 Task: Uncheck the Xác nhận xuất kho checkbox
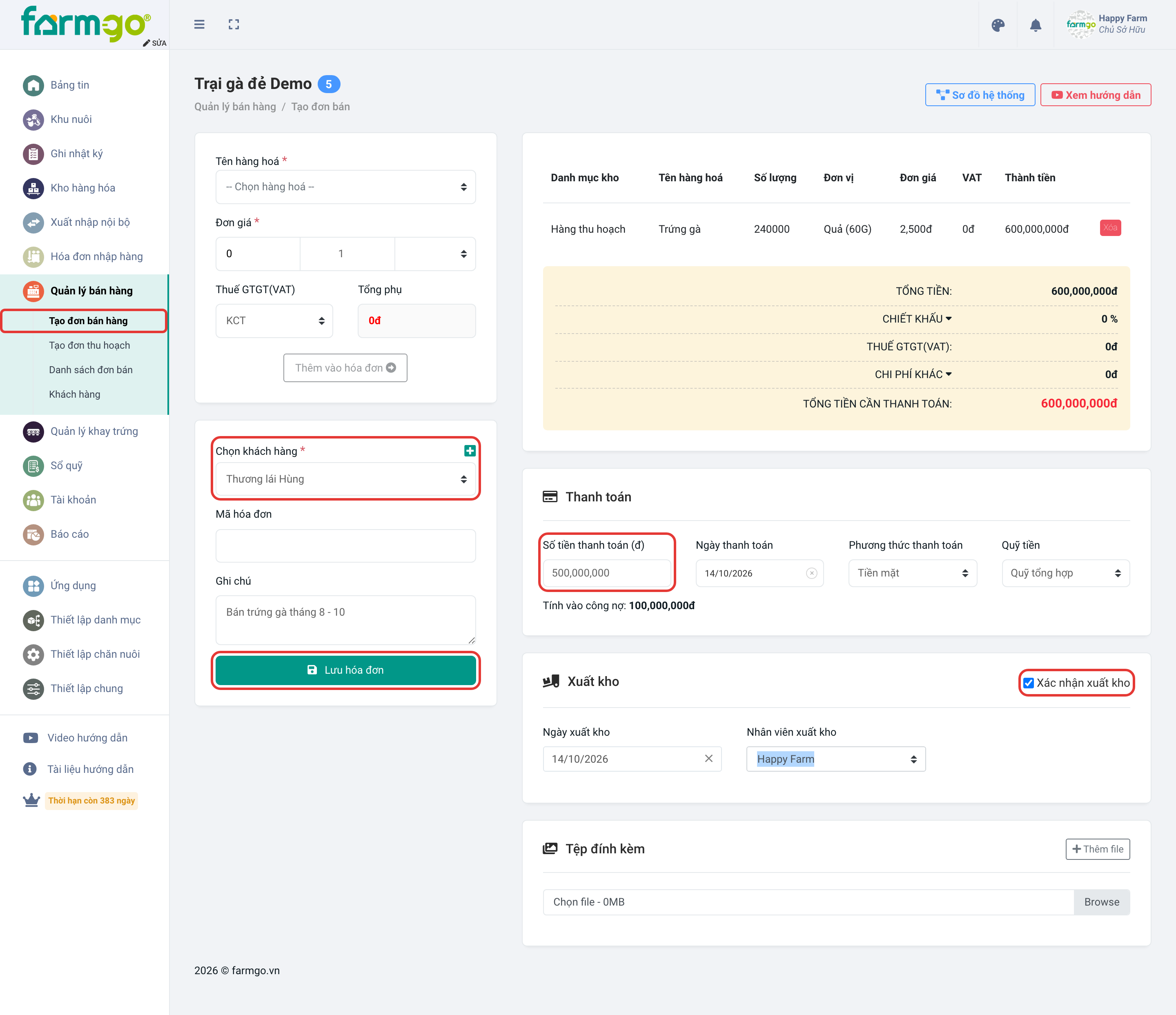[x=1029, y=683]
